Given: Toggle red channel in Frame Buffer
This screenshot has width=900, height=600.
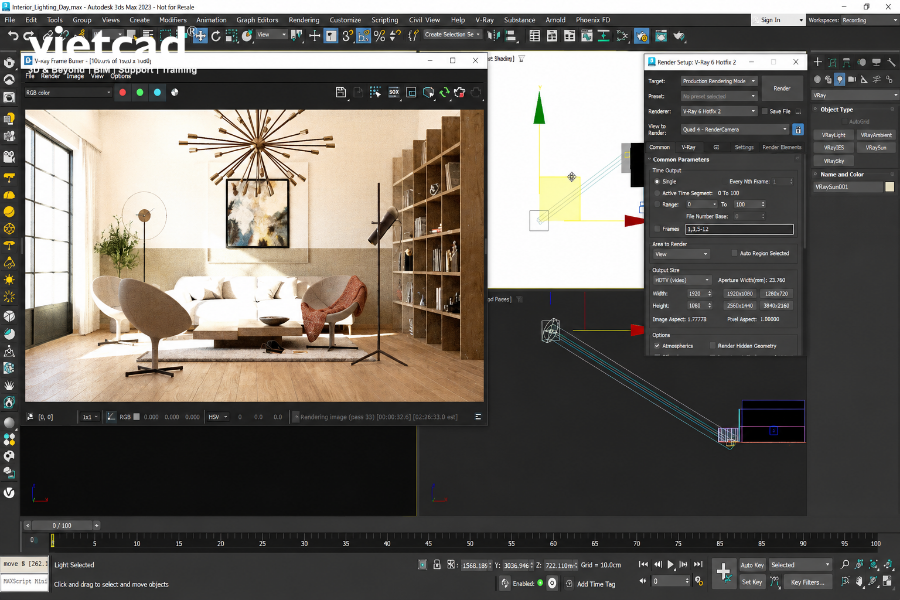Looking at the screenshot, I should click(x=122, y=92).
